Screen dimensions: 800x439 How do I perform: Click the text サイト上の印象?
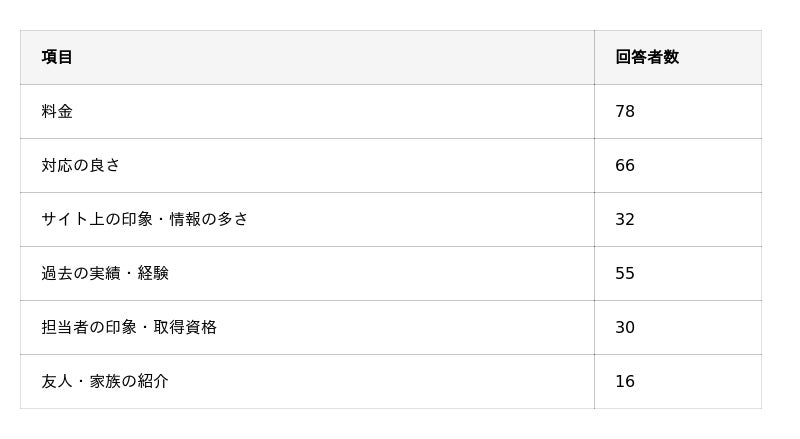point(96,219)
